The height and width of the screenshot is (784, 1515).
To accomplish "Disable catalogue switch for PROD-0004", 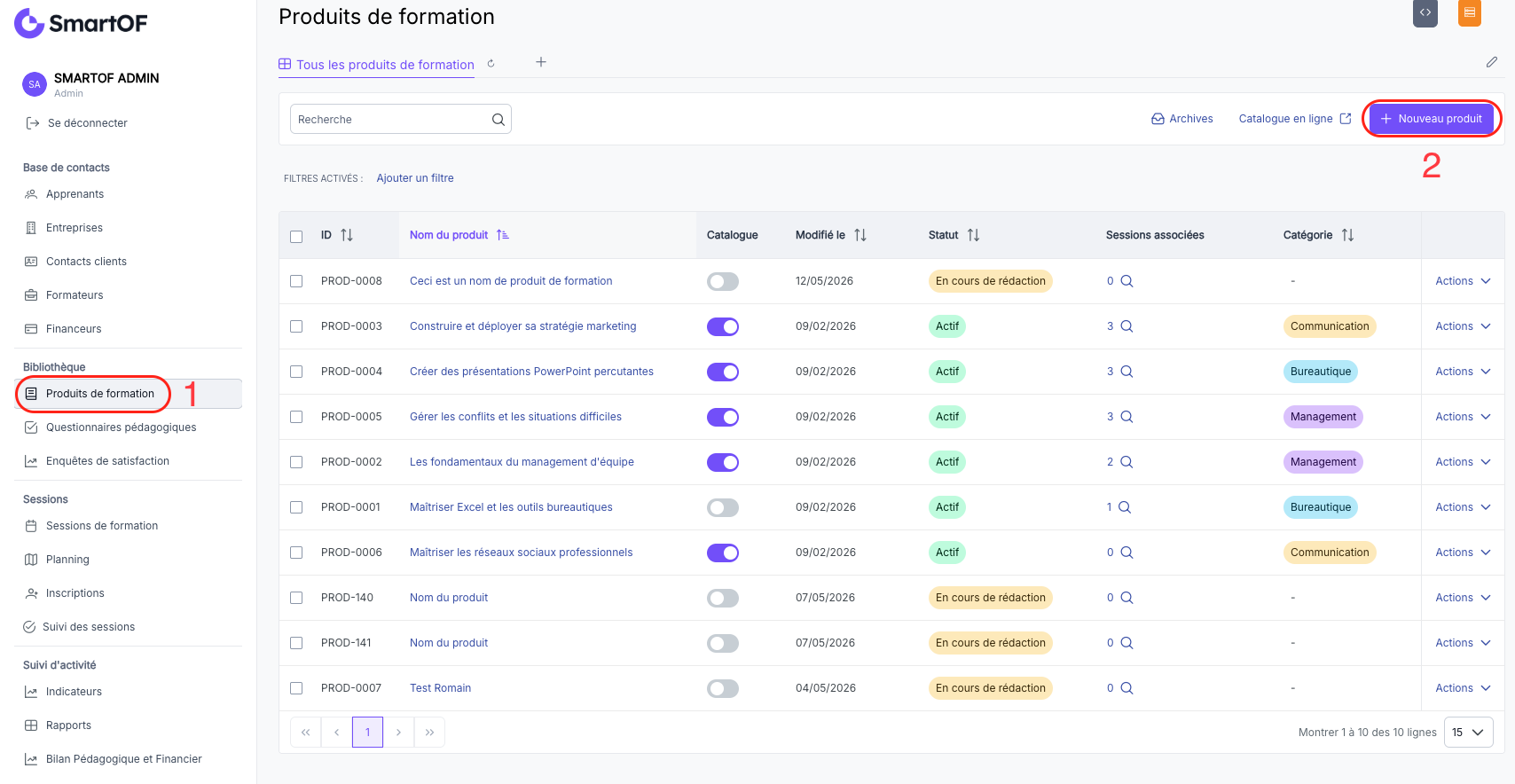I will [x=723, y=372].
